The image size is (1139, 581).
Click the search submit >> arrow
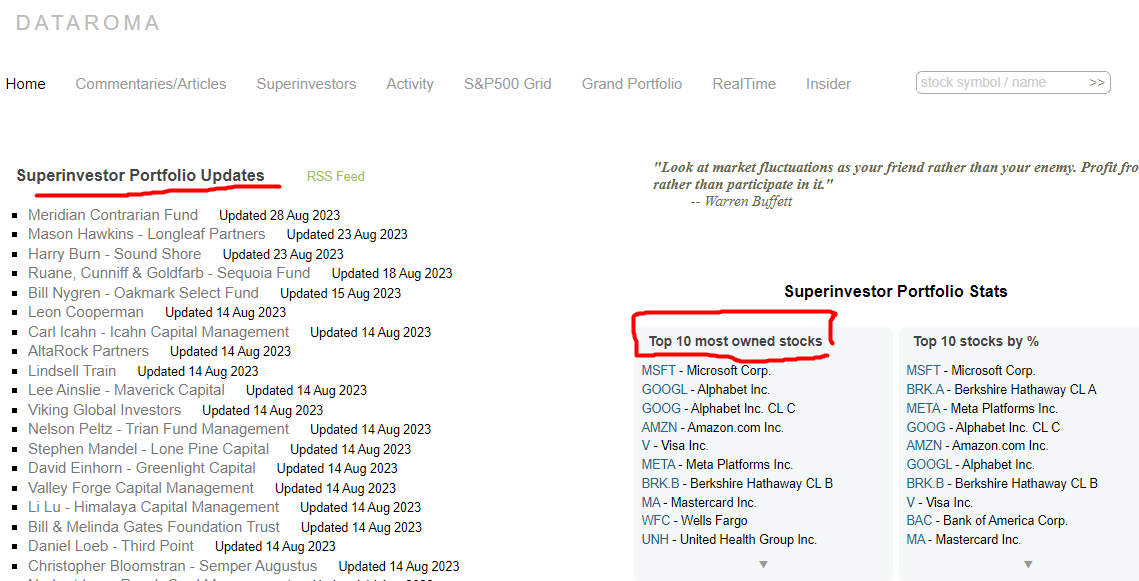click(1097, 83)
